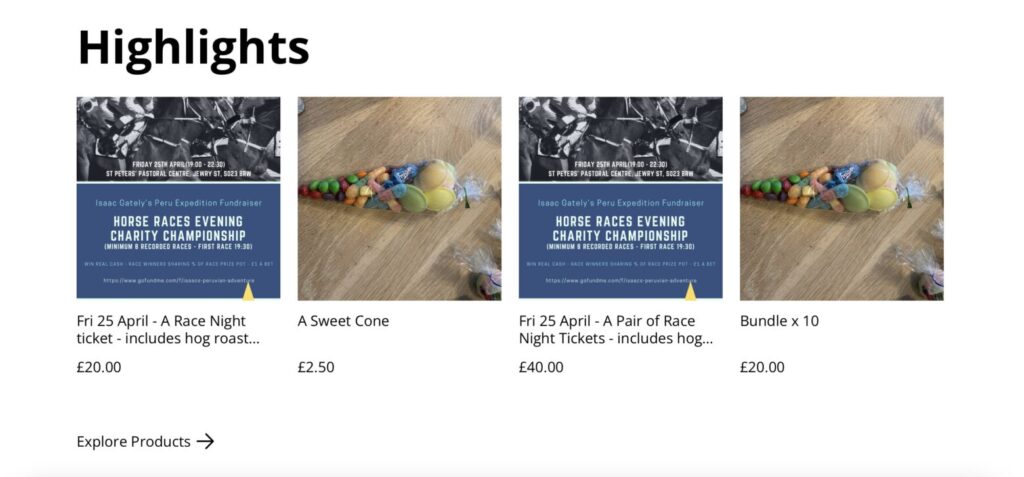Click gofundme URL on the single ticket poster

[178, 280]
